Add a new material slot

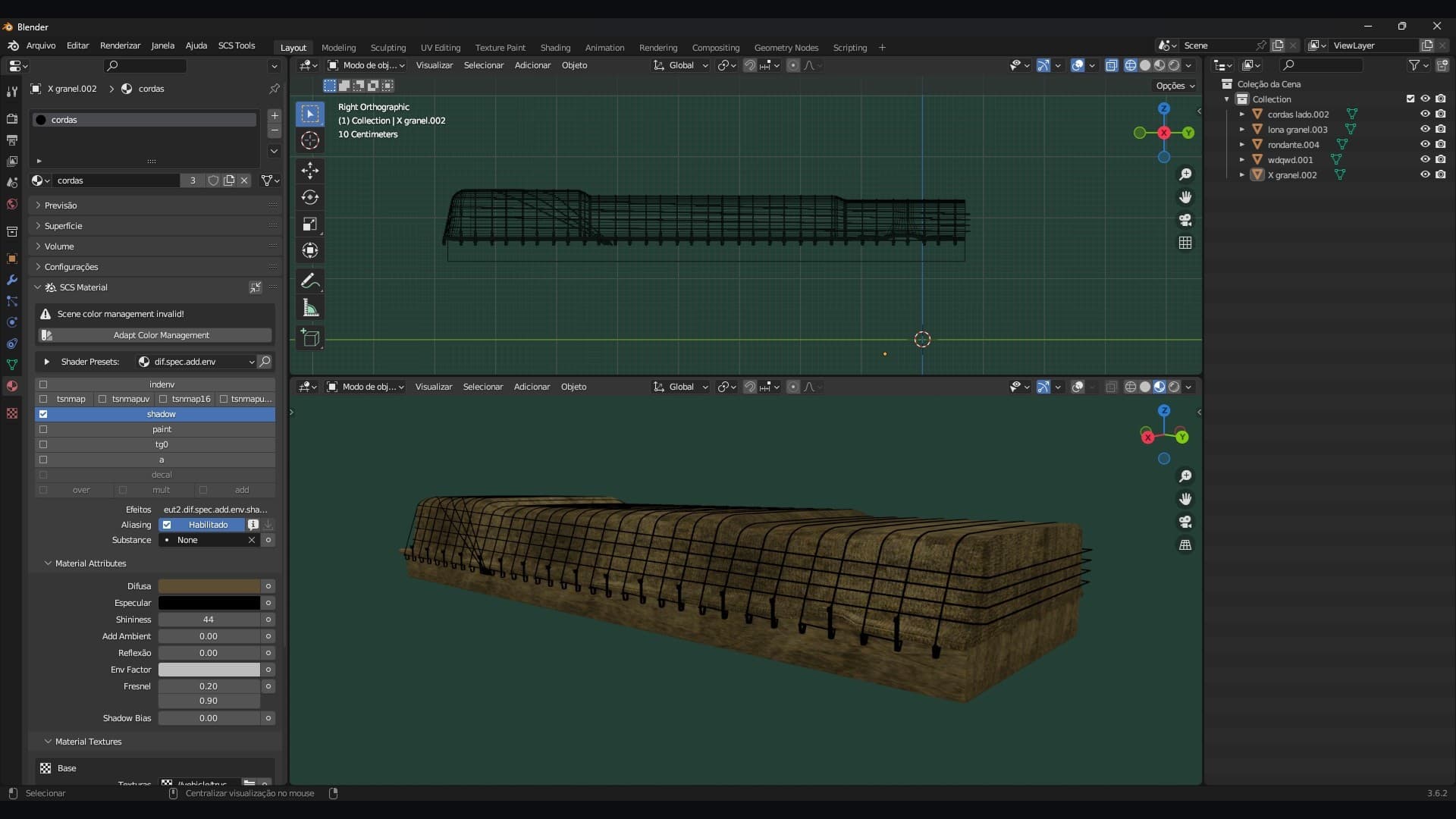tap(275, 116)
